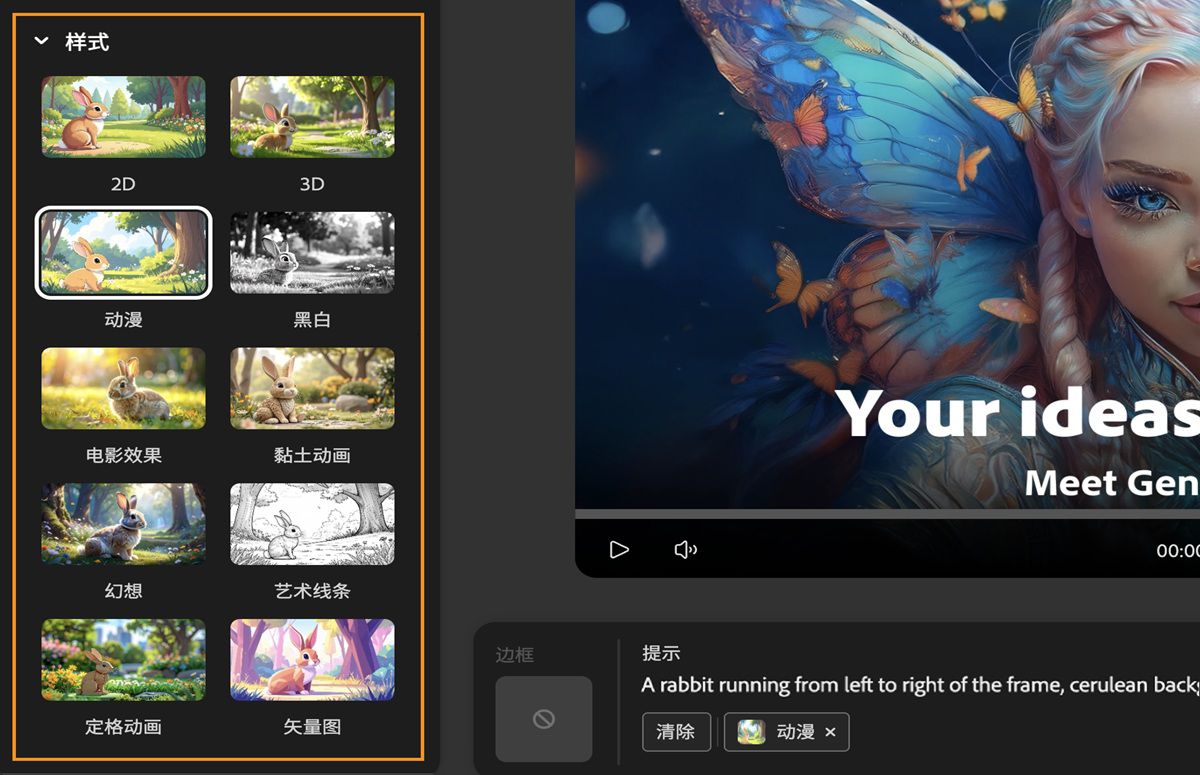Click the prompt text field
This screenshot has width=1200, height=775.
tap(920, 685)
